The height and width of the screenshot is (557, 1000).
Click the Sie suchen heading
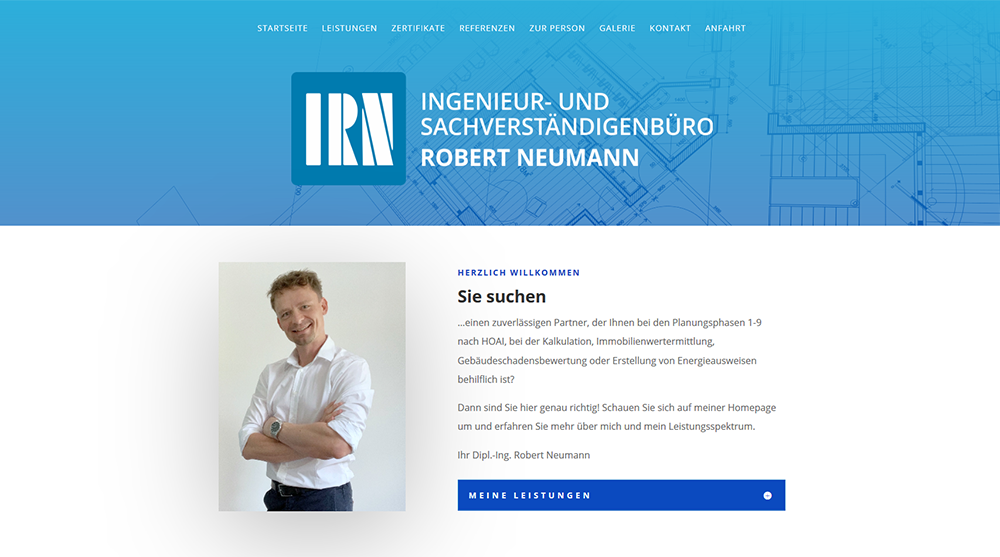tap(501, 296)
